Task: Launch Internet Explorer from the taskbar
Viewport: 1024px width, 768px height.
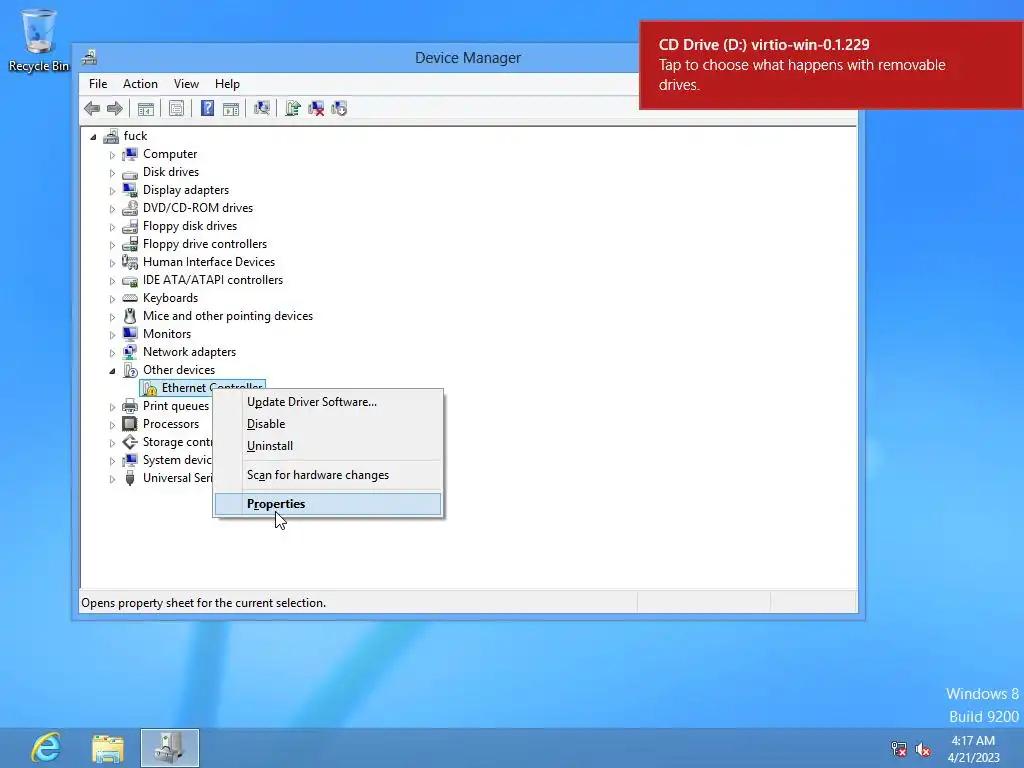Action: (x=46, y=747)
